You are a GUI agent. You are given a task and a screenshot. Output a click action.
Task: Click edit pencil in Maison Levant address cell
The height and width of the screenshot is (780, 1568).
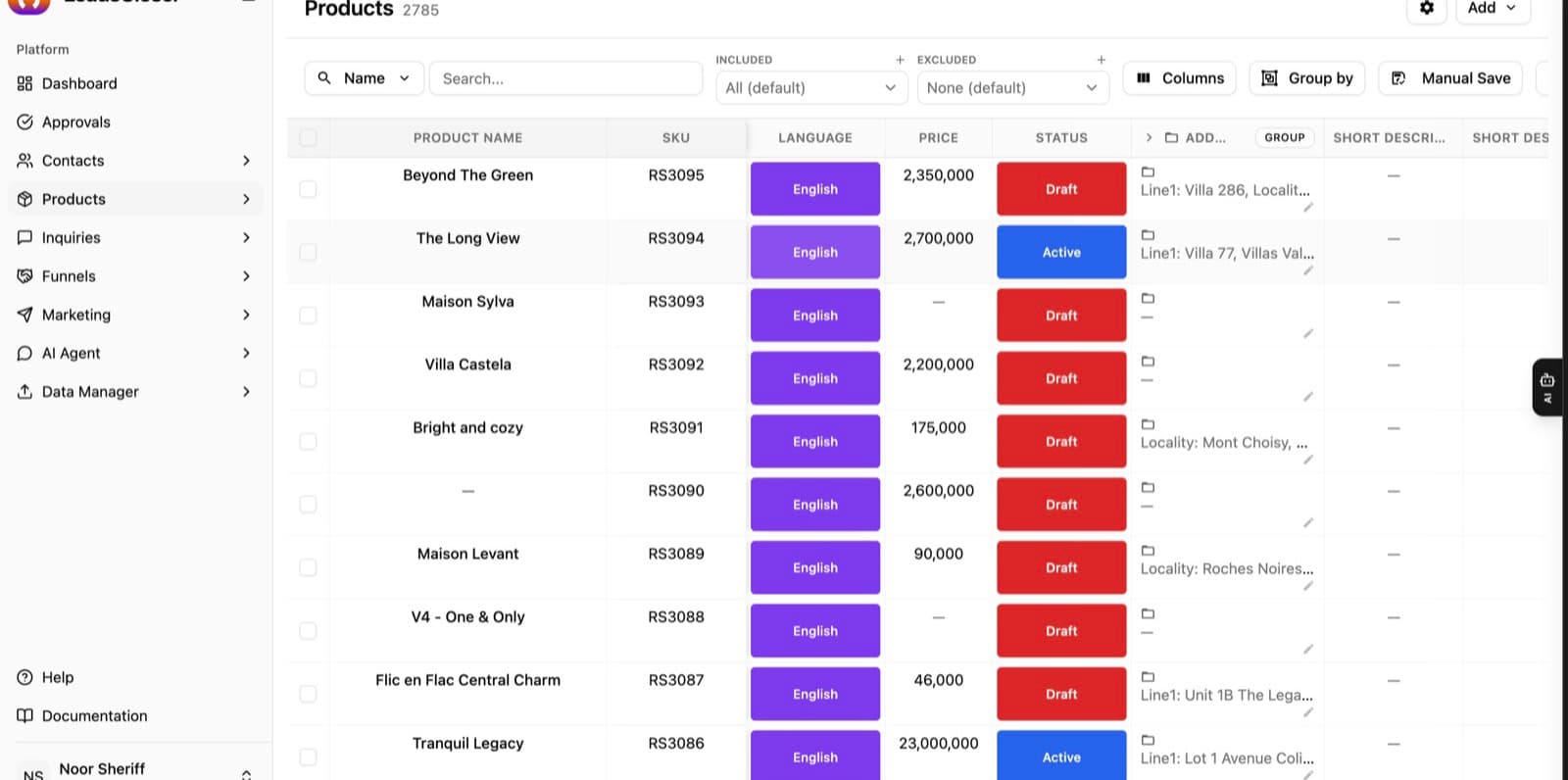coord(1307,586)
